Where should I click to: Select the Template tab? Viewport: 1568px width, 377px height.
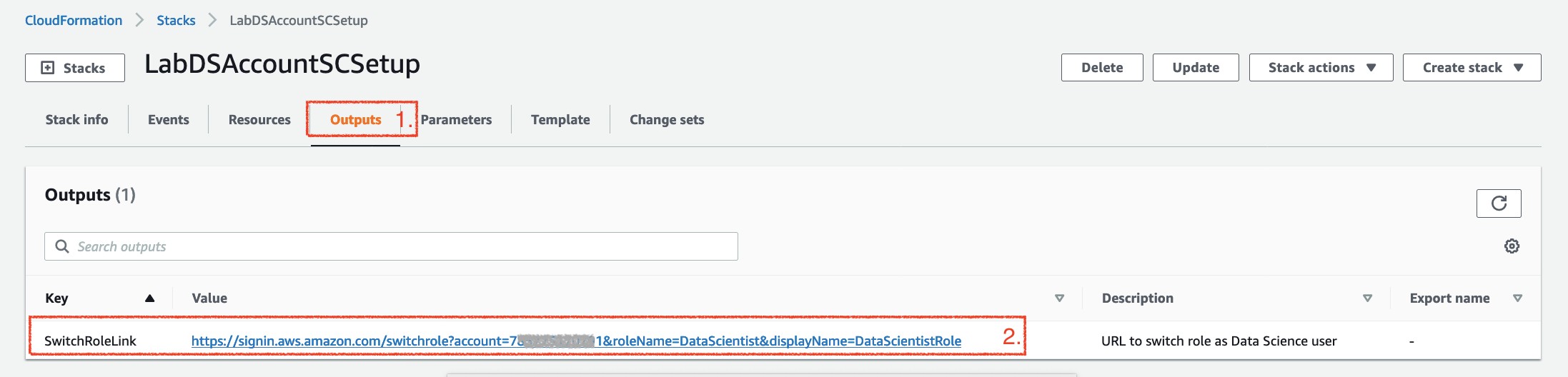[x=560, y=120]
